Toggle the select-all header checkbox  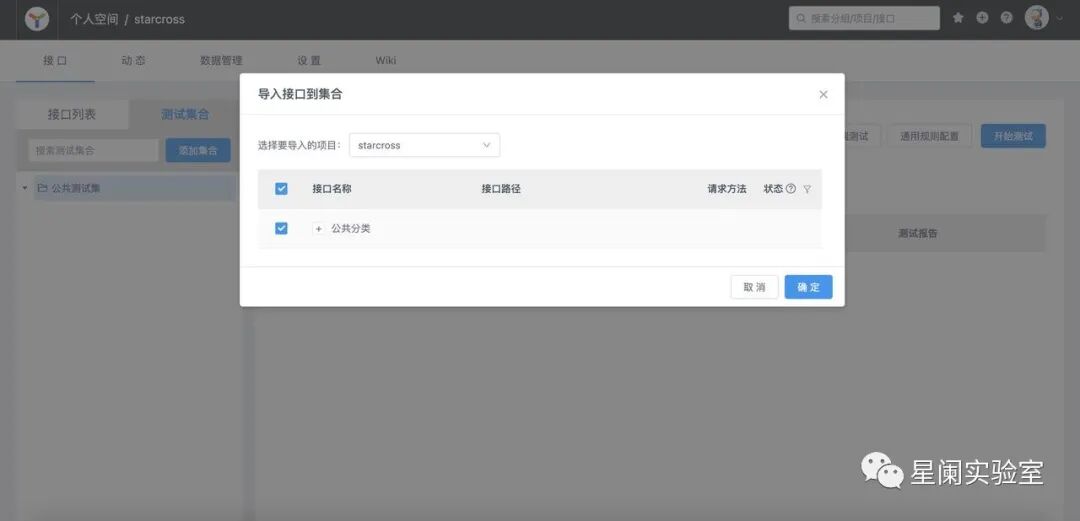pyautogui.click(x=281, y=189)
